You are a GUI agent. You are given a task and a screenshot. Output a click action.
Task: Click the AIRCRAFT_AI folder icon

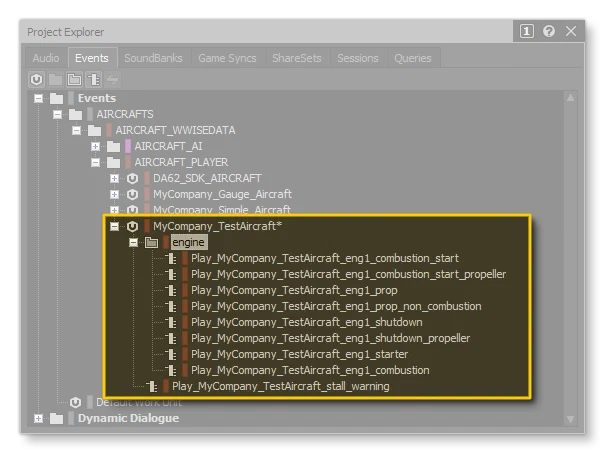coord(113,147)
